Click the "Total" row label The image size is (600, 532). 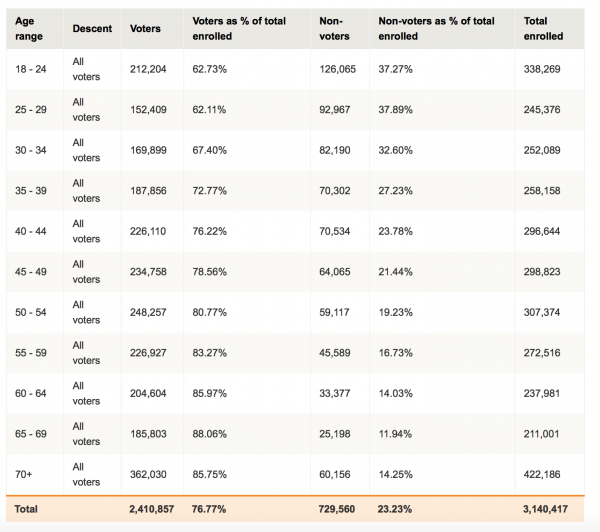pyautogui.click(x=27, y=509)
